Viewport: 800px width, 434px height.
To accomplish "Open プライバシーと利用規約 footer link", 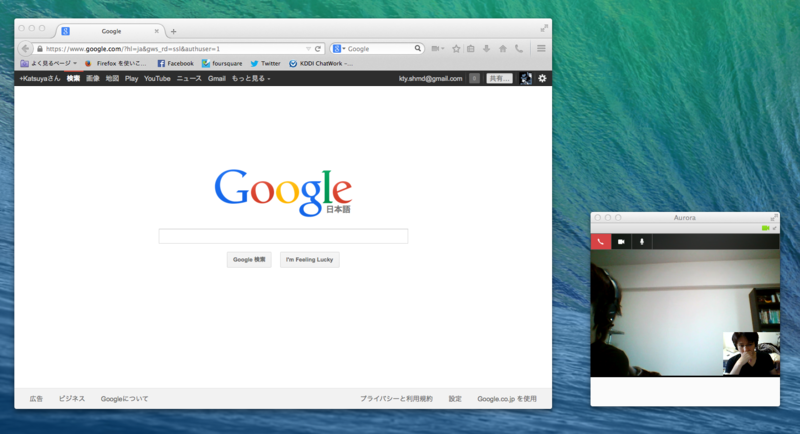I will (x=396, y=399).
